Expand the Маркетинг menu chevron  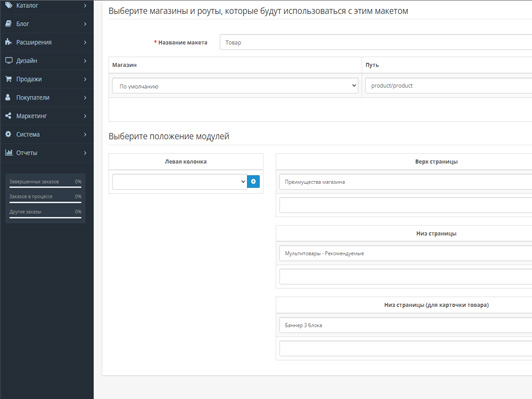pyautogui.click(x=85, y=116)
